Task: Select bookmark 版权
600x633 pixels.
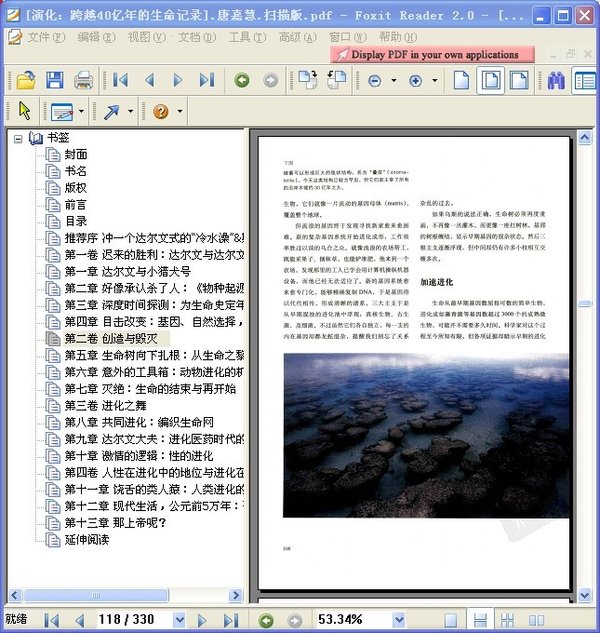Action: 76,188
